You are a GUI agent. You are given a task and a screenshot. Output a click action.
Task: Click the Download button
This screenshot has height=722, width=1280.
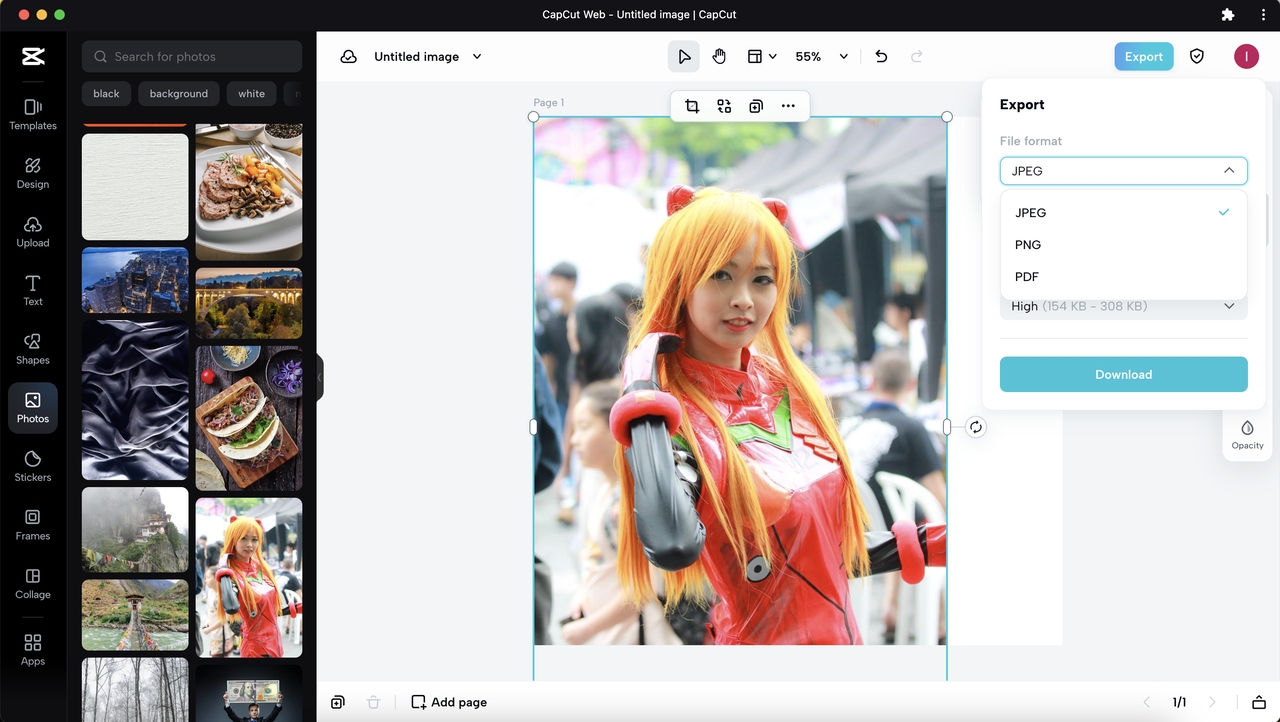pos(1124,374)
